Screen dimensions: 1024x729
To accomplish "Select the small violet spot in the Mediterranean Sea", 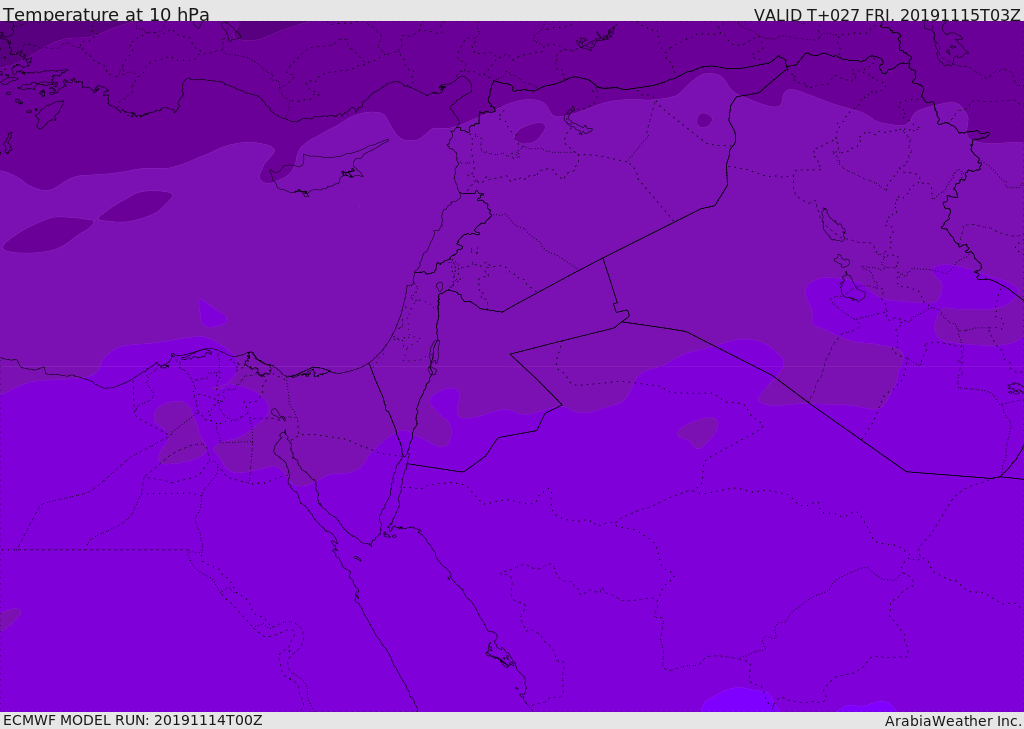I will coord(212,314).
